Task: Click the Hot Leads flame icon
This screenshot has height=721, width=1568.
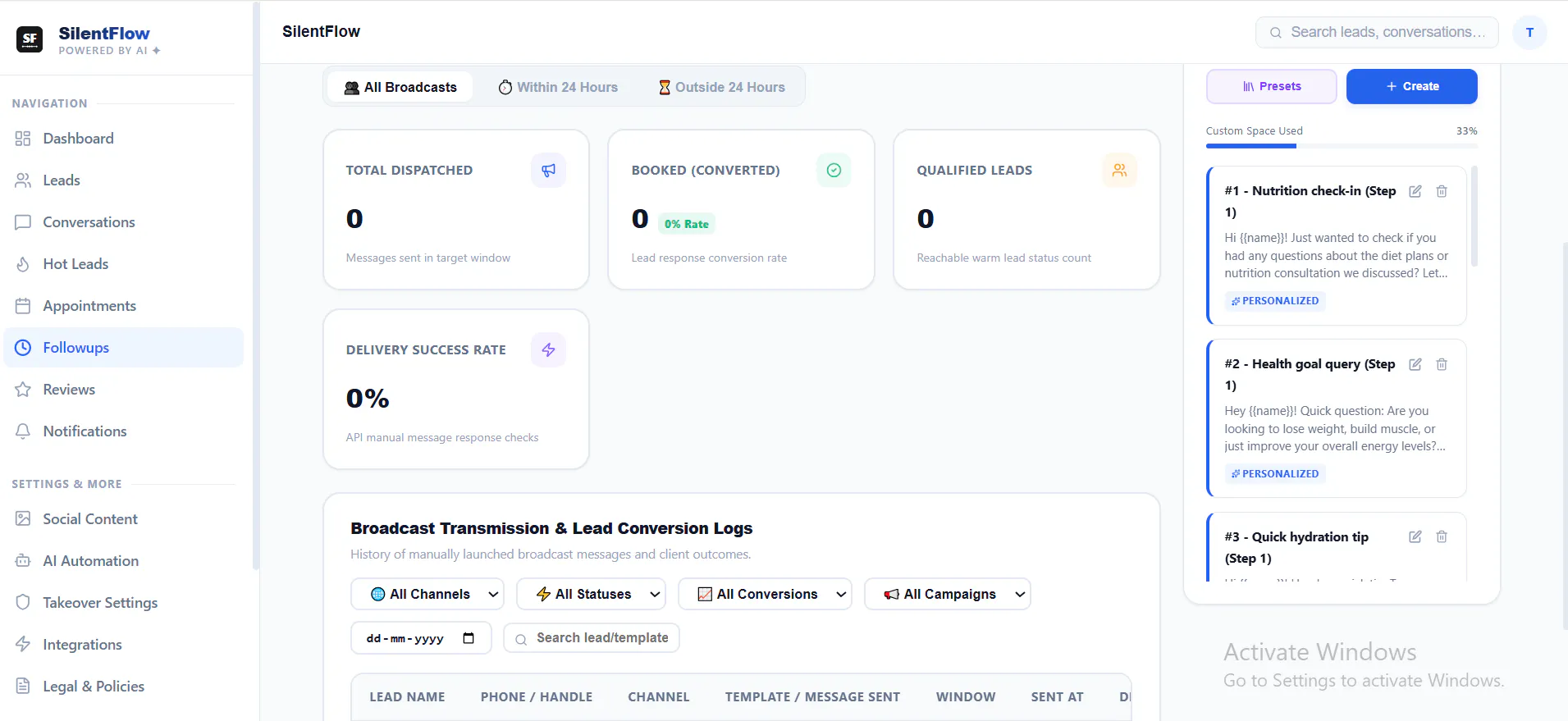Action: (x=23, y=264)
